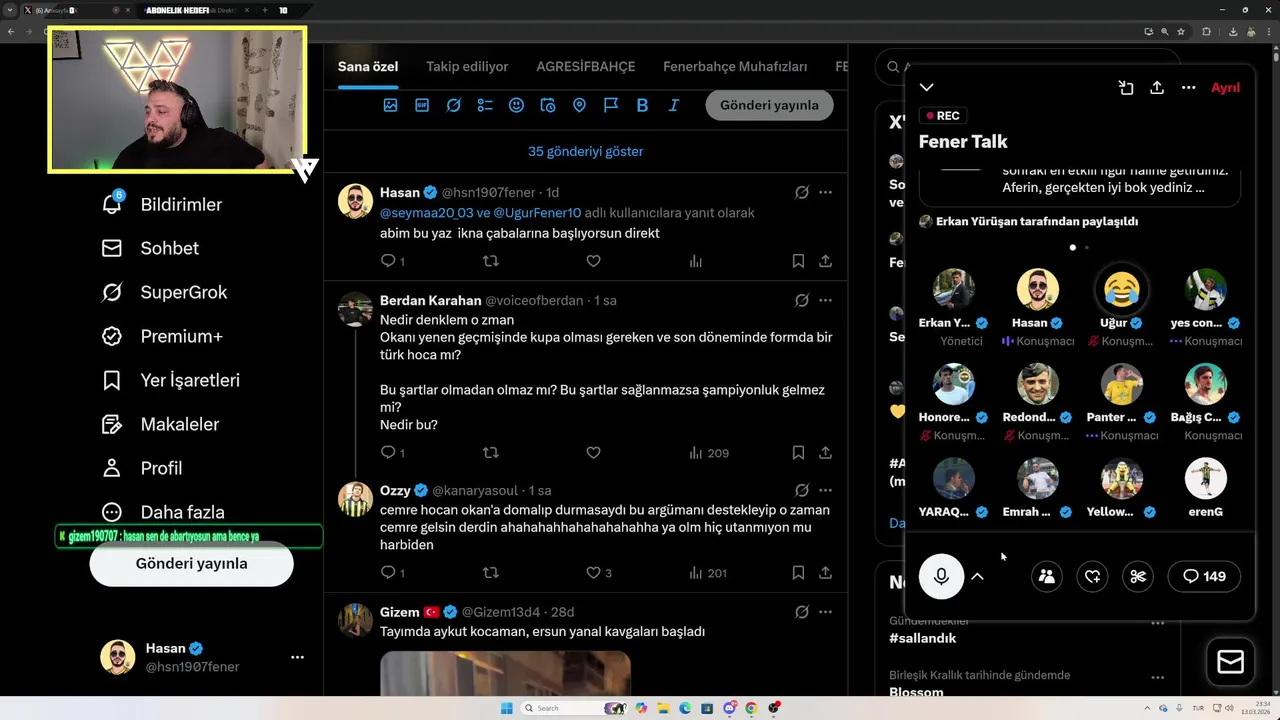Open SuperGrok from the sidebar

click(165, 292)
